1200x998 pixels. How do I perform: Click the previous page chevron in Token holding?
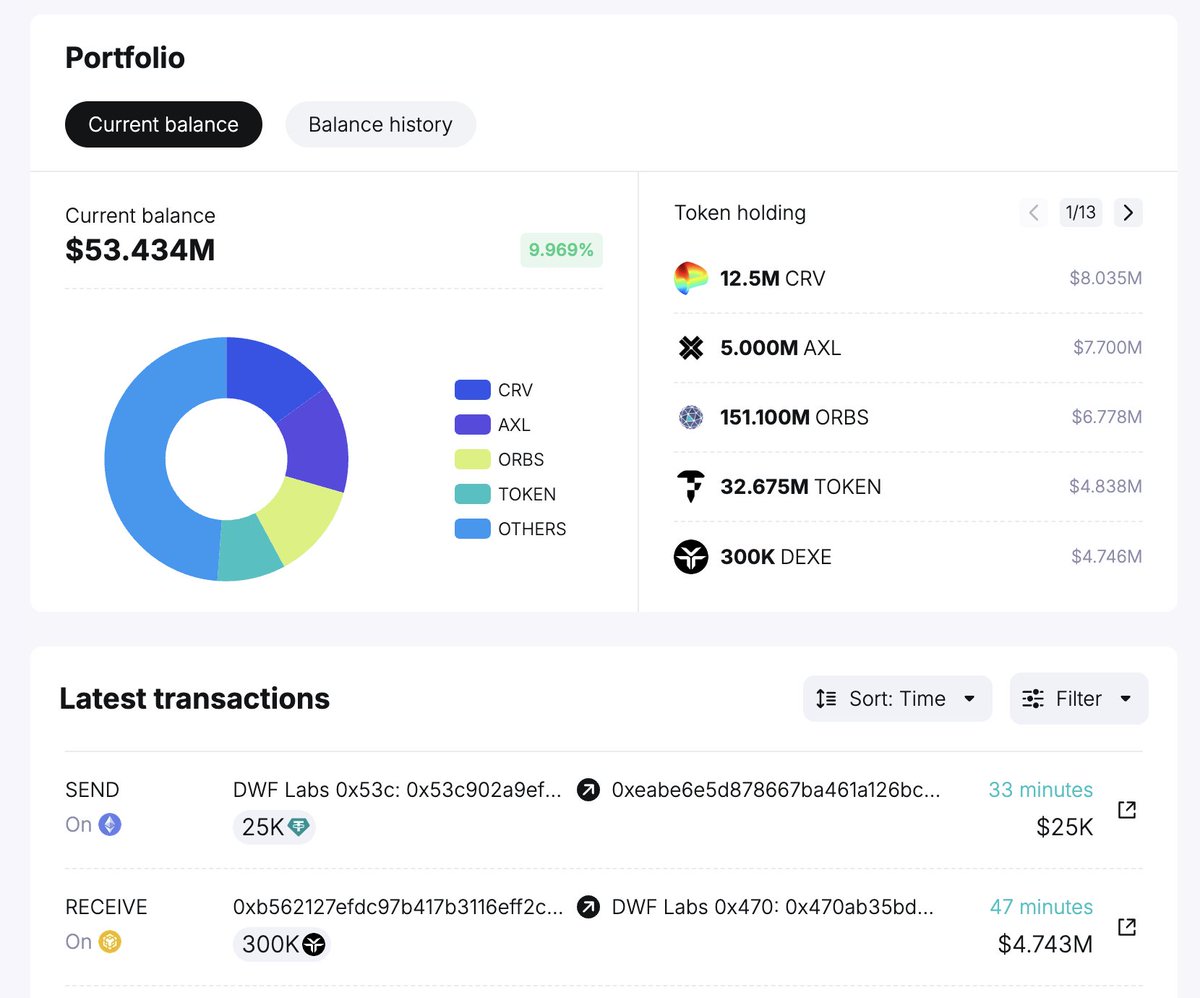tap(1033, 212)
